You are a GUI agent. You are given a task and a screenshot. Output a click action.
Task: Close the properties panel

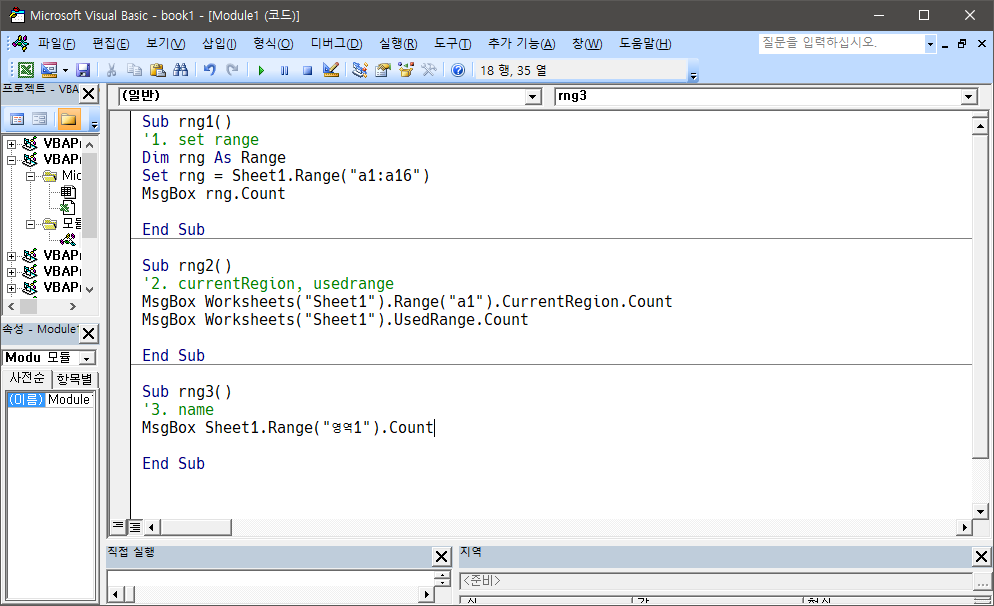pos(89,333)
